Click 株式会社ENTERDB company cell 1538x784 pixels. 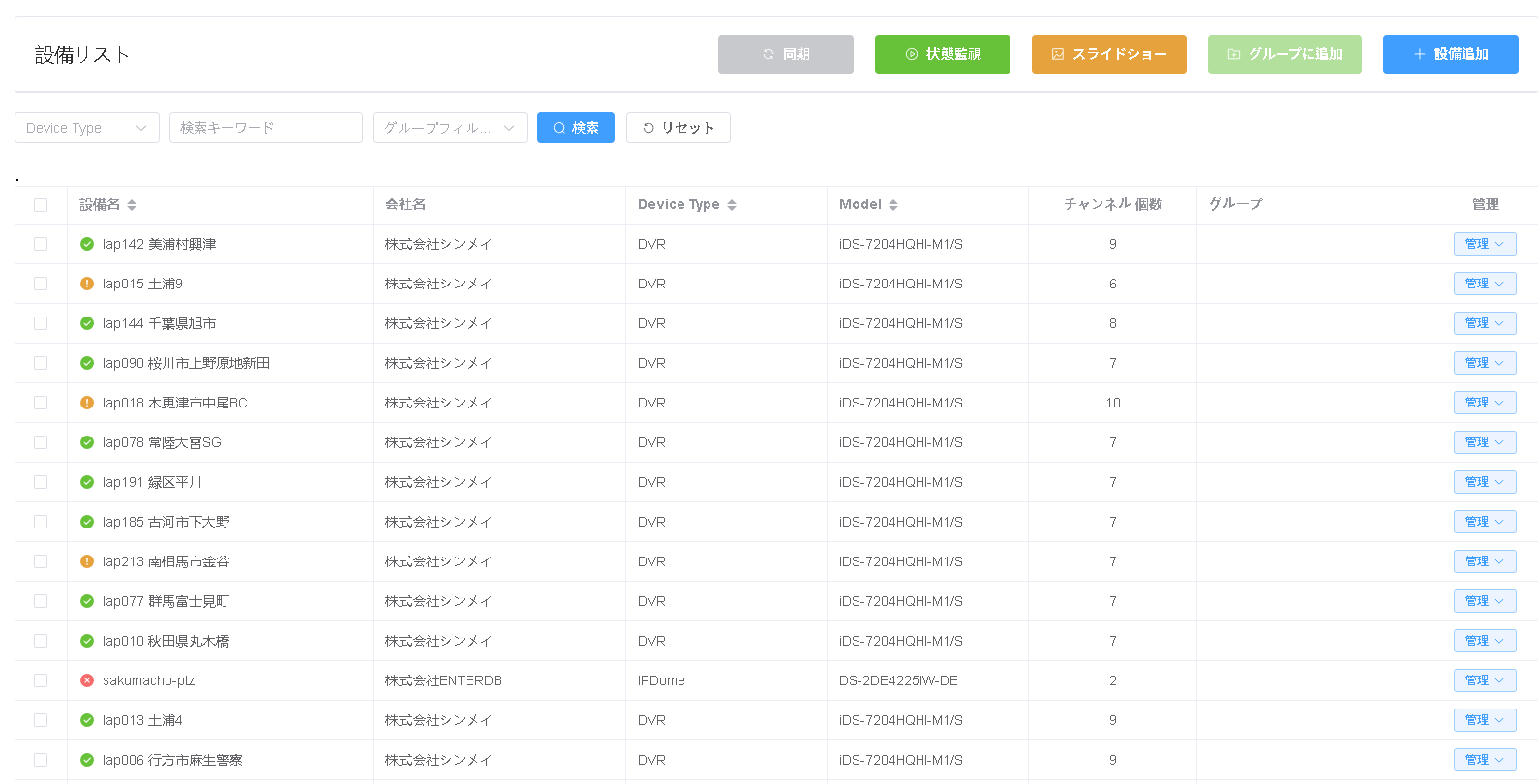pos(443,680)
